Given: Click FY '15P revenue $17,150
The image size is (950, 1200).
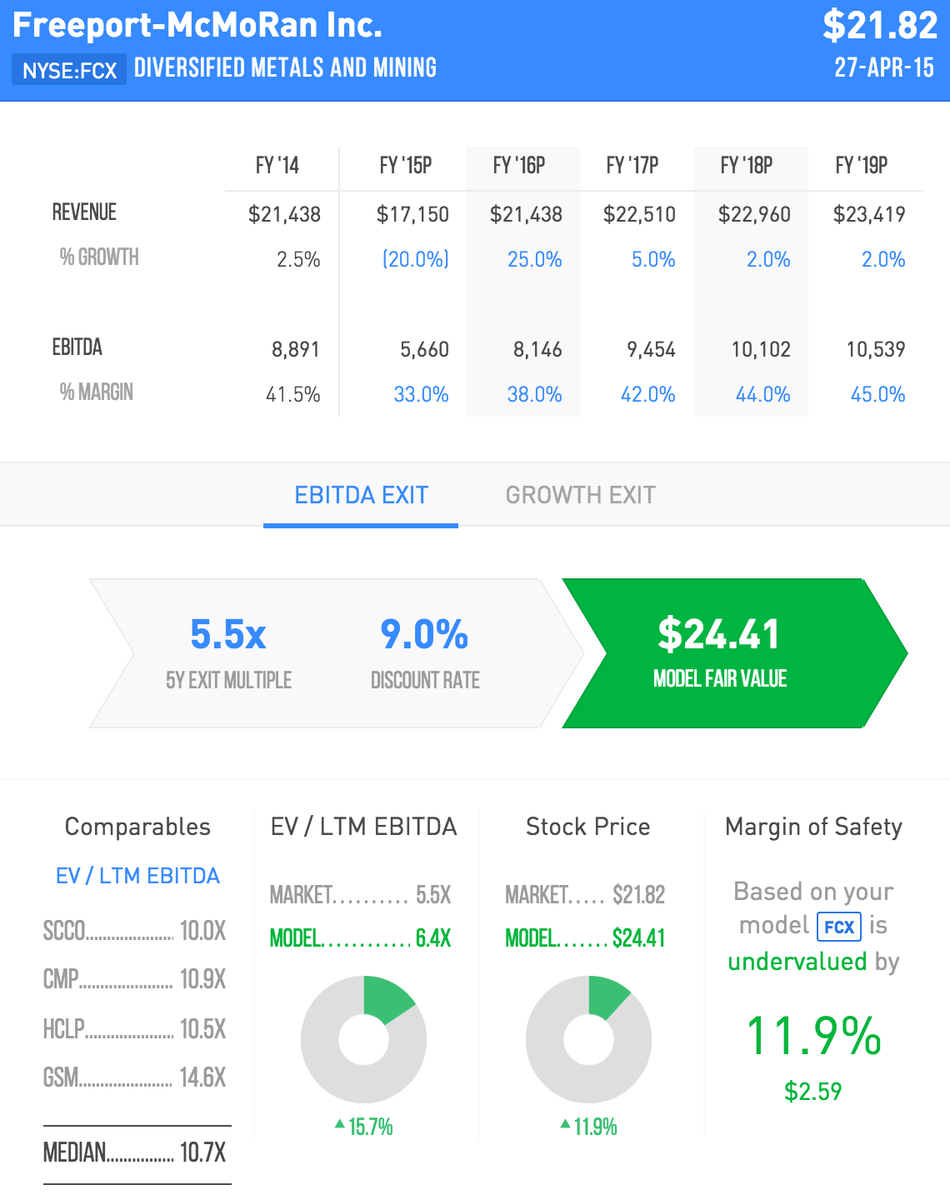Looking at the screenshot, I should pyautogui.click(x=413, y=214).
